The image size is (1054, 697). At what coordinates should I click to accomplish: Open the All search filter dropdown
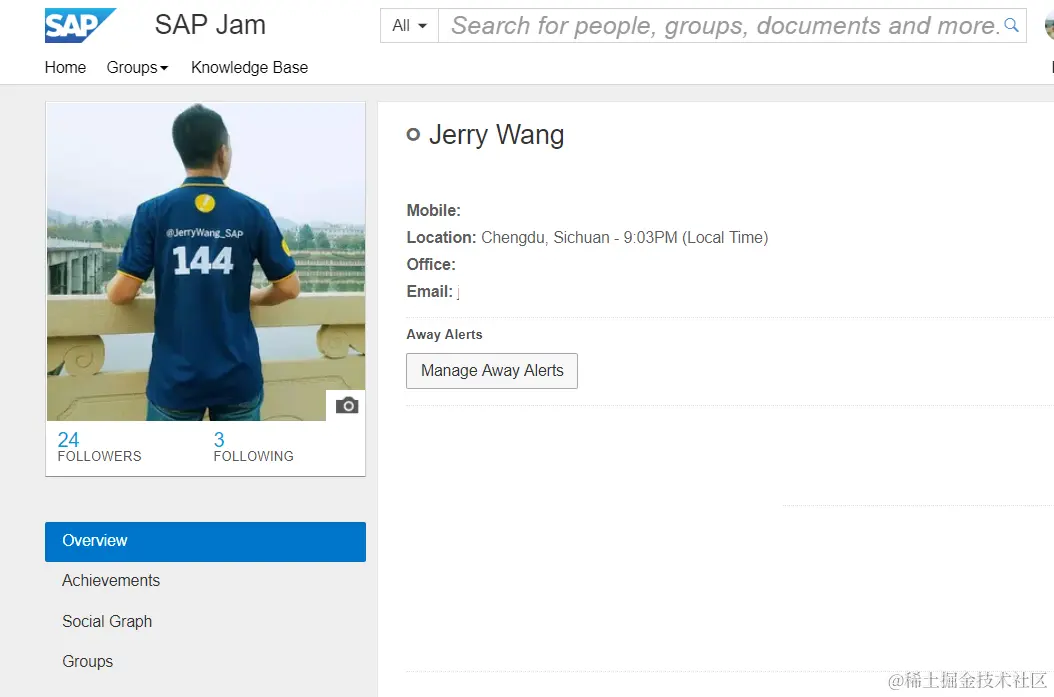(409, 26)
